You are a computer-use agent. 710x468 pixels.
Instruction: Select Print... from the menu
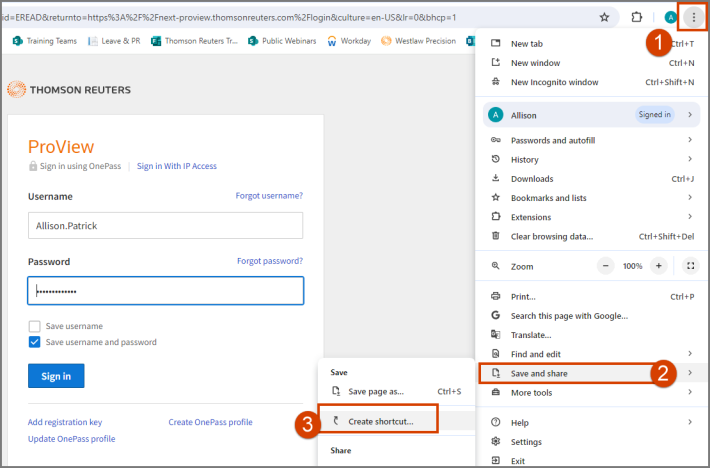tap(592, 296)
